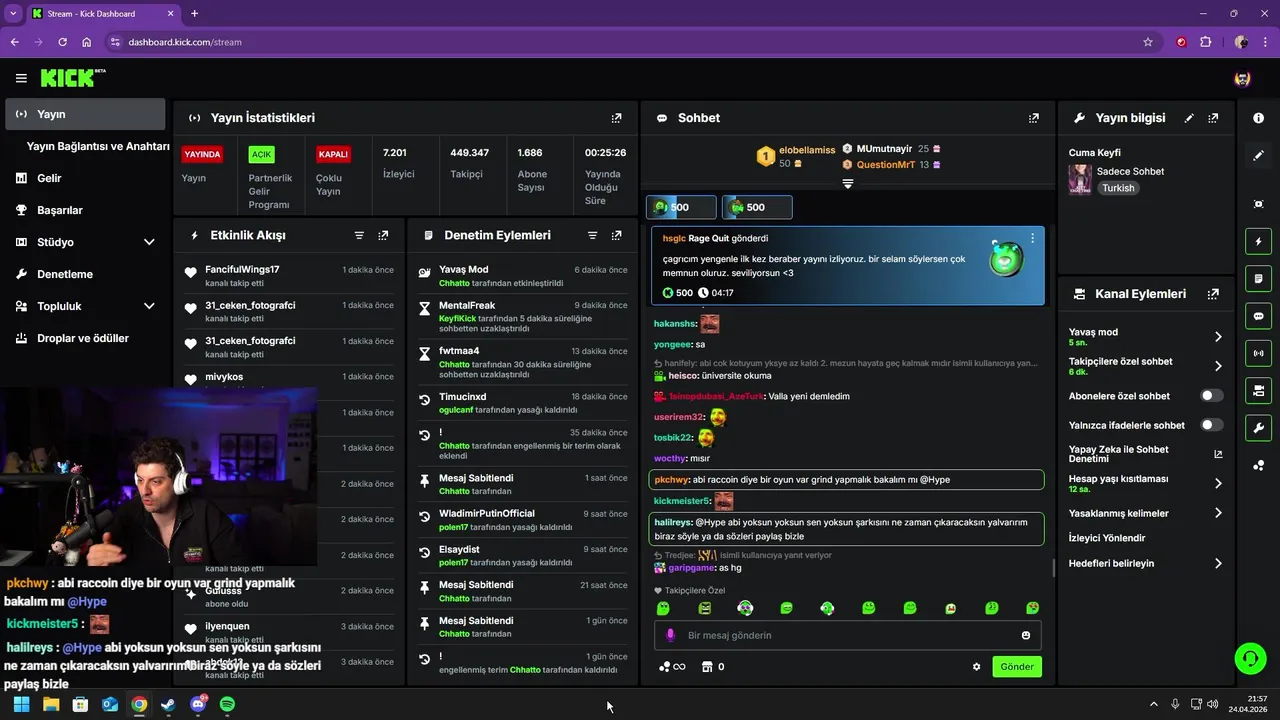Select Yayın in left sidebar
The height and width of the screenshot is (720, 1280).
coord(85,114)
